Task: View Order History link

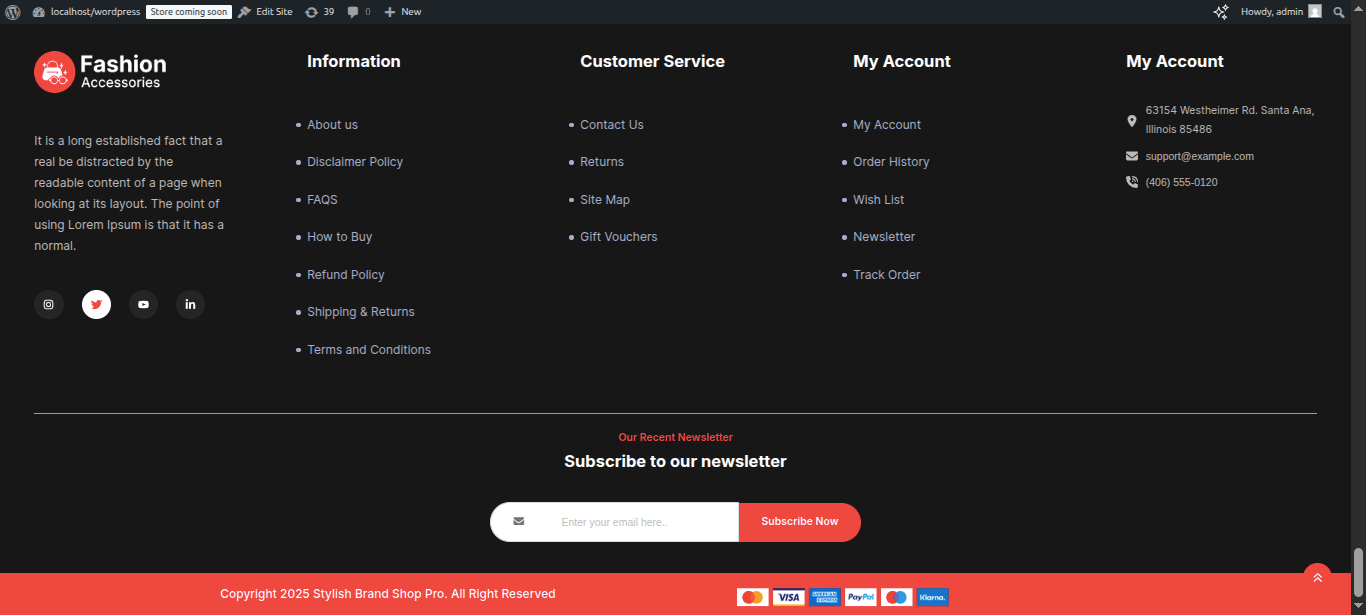Action: click(891, 162)
